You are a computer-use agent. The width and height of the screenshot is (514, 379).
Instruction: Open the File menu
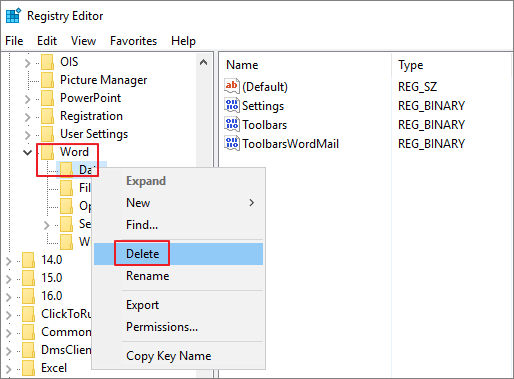point(14,41)
